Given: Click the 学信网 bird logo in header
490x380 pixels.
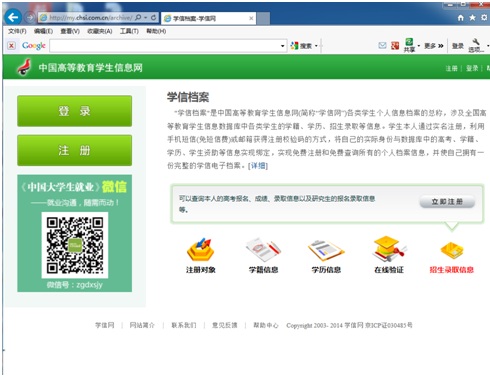Looking at the screenshot, I should click(25, 67).
